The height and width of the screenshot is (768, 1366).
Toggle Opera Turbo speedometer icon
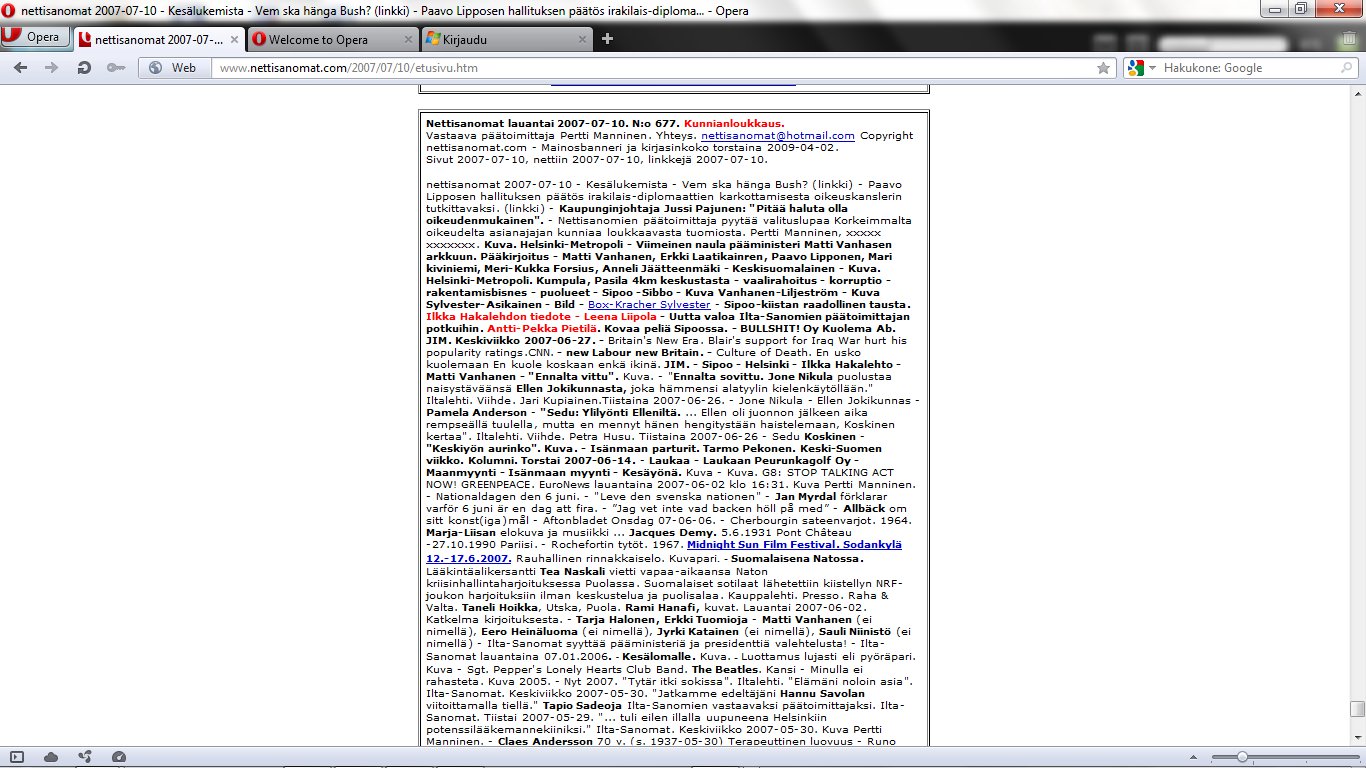[119, 757]
